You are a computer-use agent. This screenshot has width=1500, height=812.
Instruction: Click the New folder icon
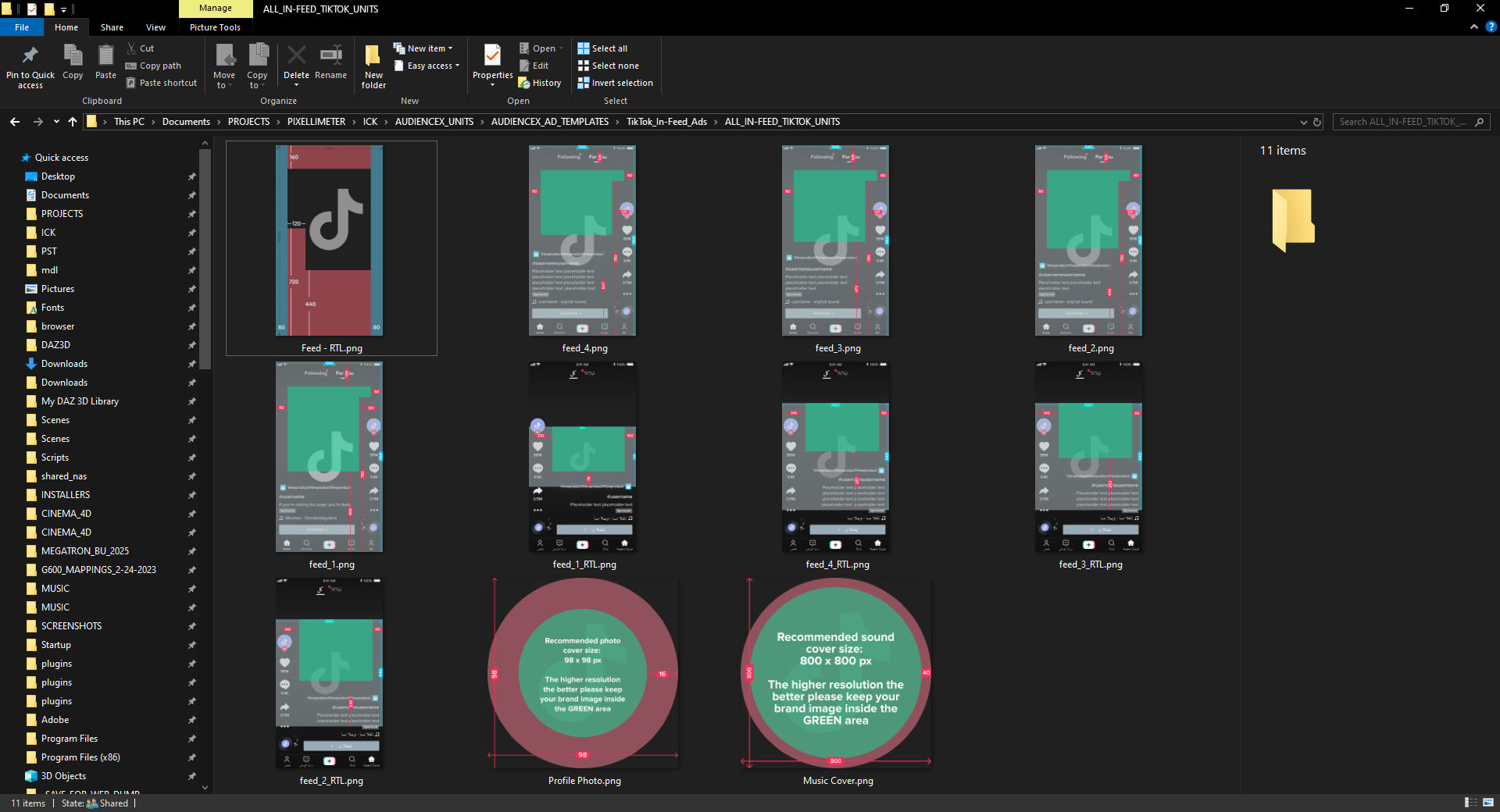point(373,56)
